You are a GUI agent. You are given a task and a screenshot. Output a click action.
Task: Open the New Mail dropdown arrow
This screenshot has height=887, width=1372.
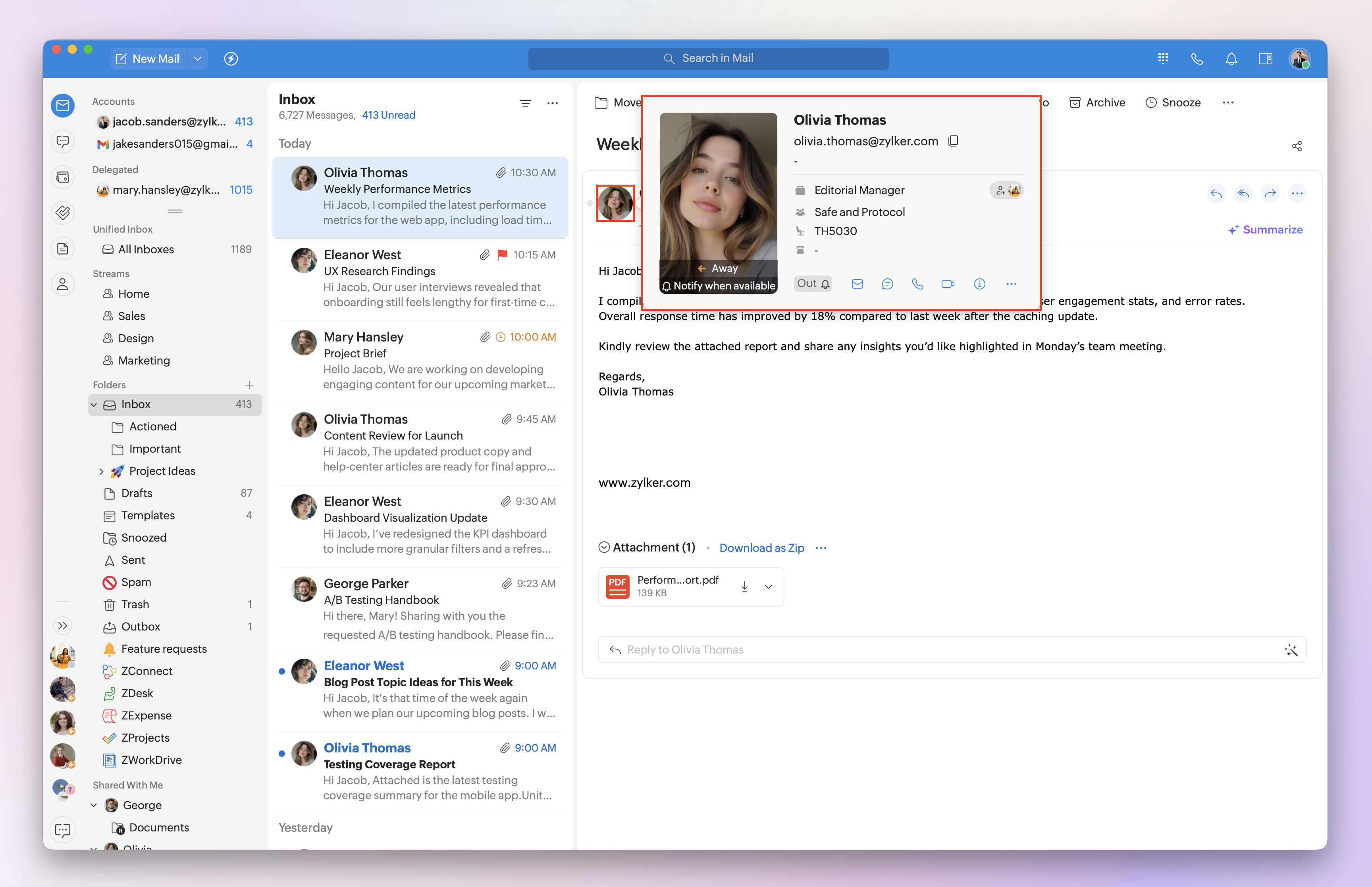(x=197, y=59)
